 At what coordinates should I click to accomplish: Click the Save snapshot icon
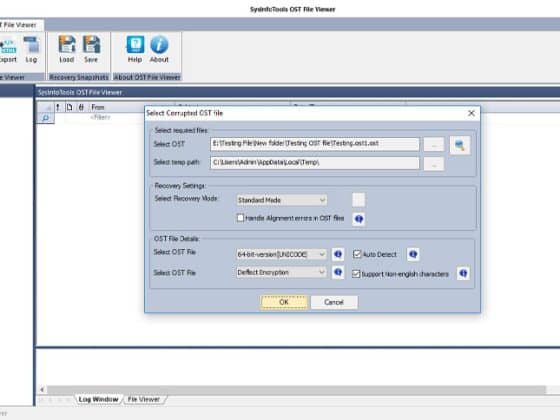coord(91,50)
